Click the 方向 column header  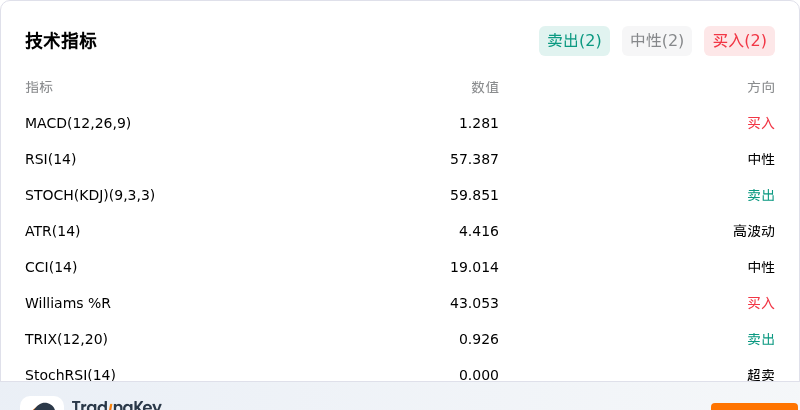coord(761,87)
